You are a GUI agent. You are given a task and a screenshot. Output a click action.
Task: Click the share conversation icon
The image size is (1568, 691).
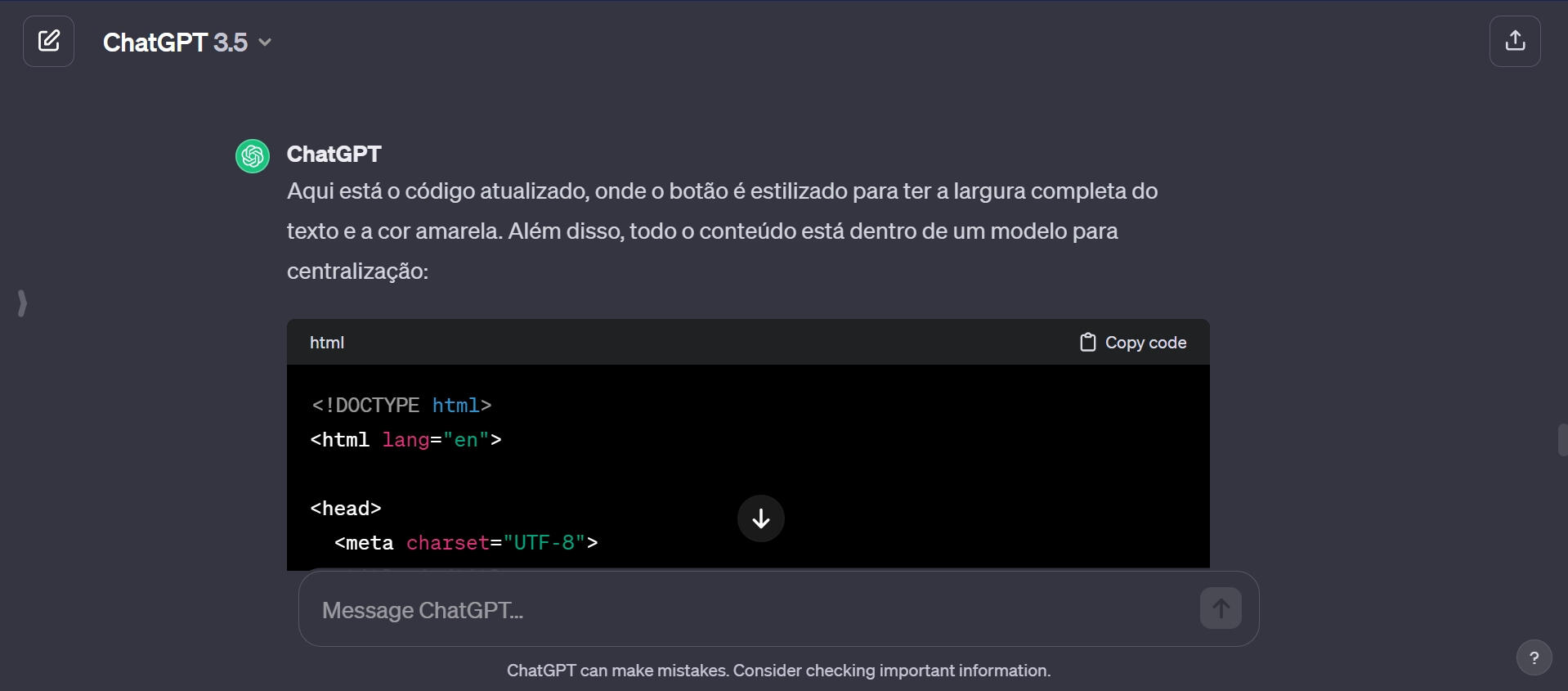pyautogui.click(x=1515, y=41)
